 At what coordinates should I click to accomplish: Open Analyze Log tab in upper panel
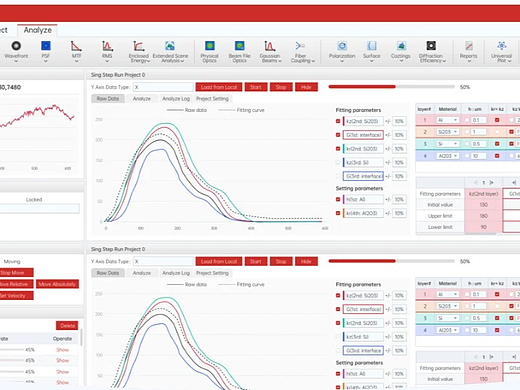point(176,99)
